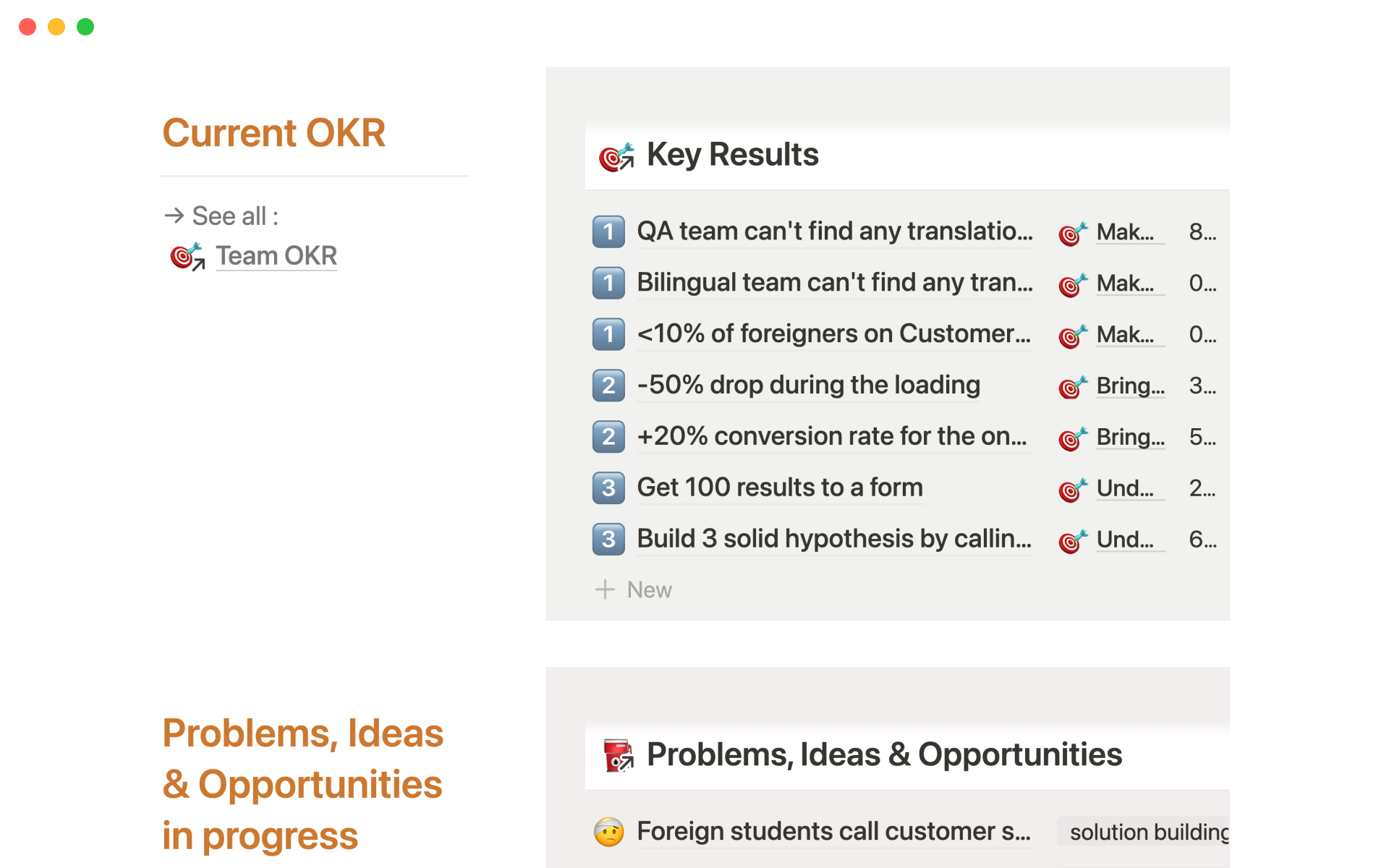Viewport: 1389px width, 868px height.
Task: Open the Team OKR link
Action: [276, 256]
